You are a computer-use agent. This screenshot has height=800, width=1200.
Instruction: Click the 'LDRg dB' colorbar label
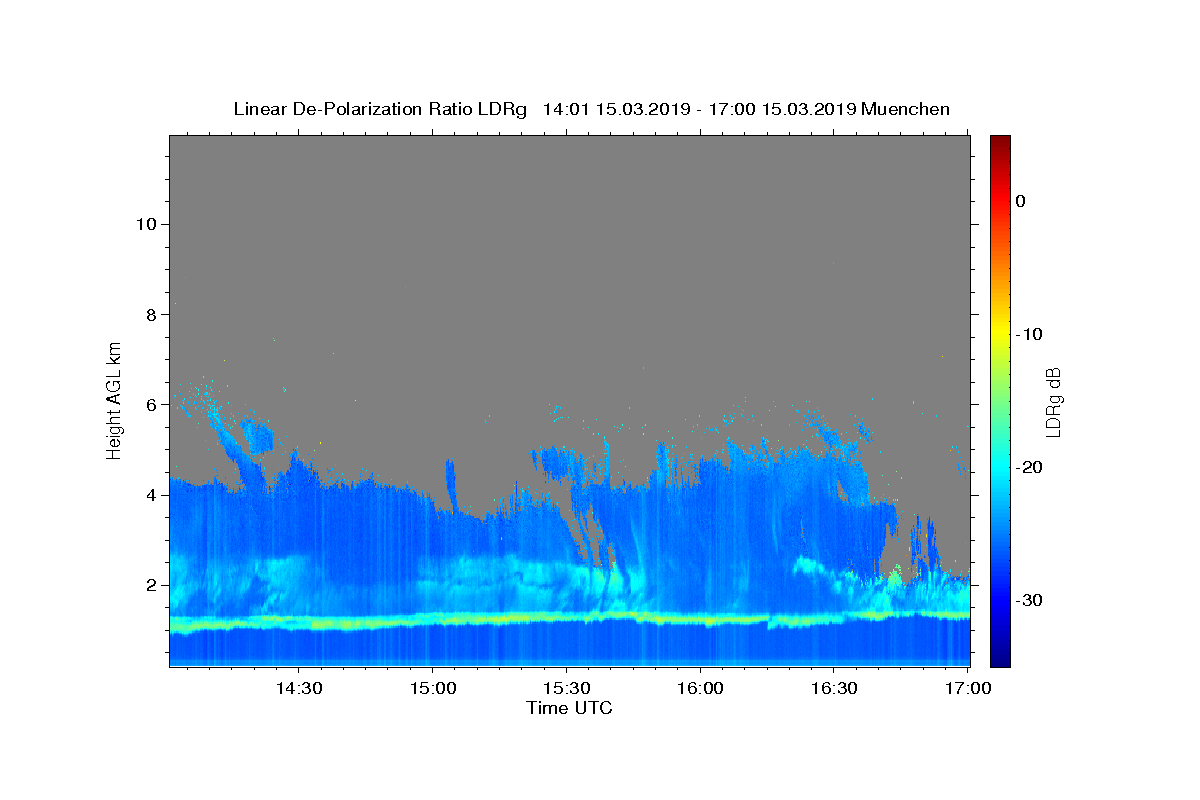[x=1052, y=401]
